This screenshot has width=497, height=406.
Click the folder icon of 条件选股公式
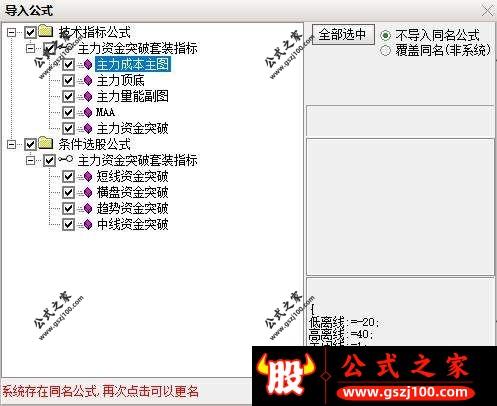tap(46, 144)
